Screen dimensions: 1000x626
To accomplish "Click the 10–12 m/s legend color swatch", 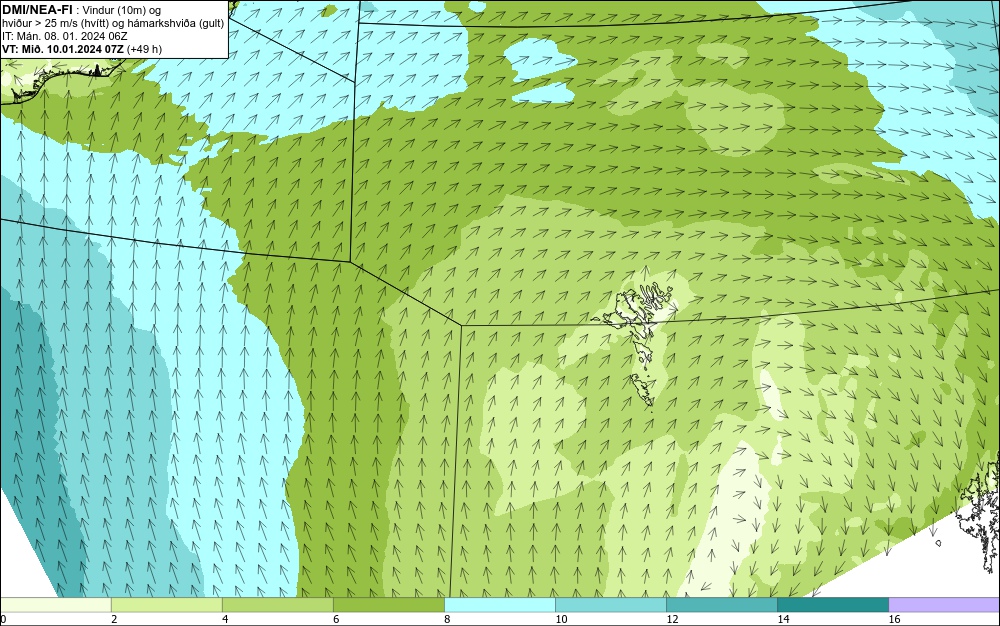I will click(x=610, y=604).
